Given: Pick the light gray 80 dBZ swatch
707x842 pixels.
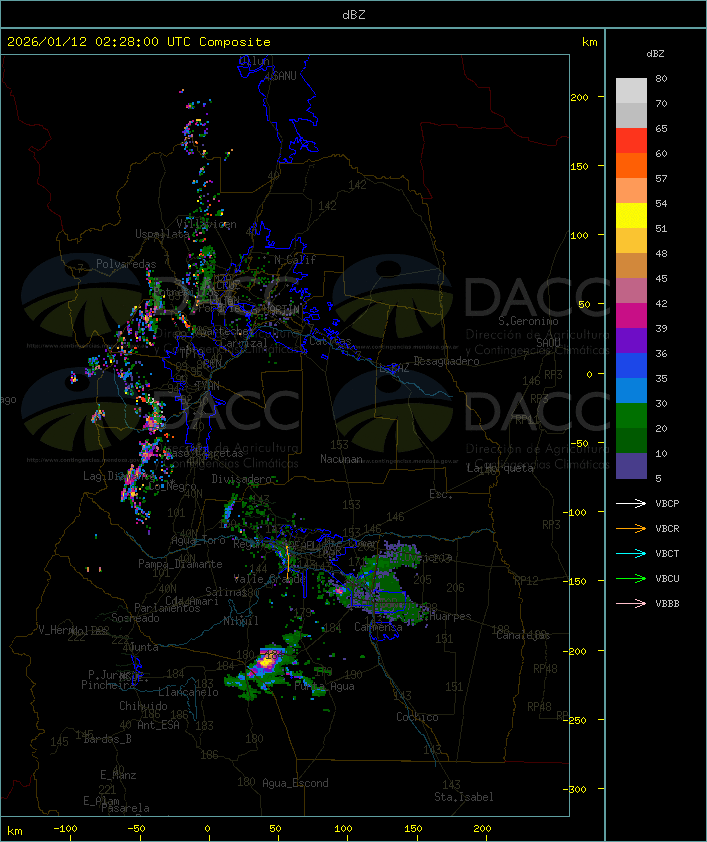Looking at the screenshot, I should (x=631, y=90).
